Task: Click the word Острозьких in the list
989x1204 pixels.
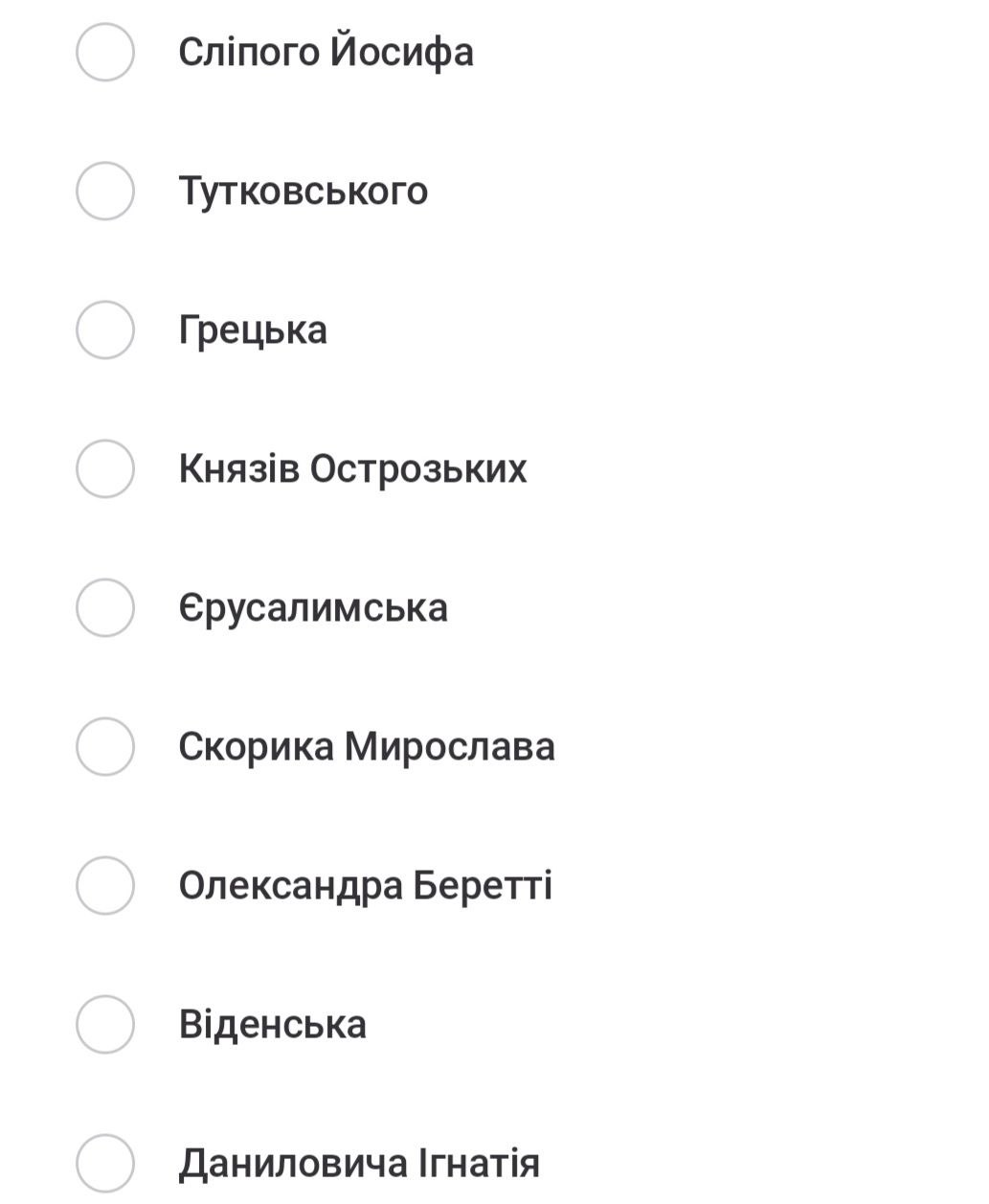Action: (x=418, y=469)
